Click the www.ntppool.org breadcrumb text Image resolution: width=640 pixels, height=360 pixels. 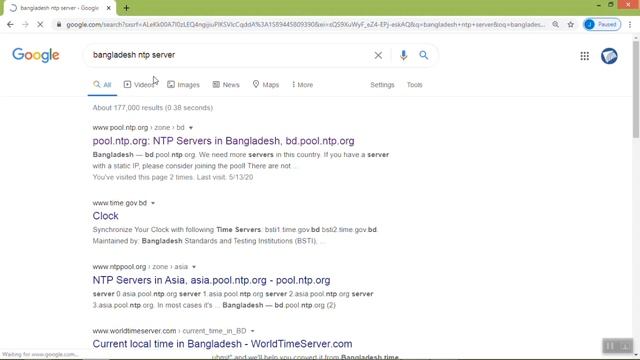coord(140,267)
